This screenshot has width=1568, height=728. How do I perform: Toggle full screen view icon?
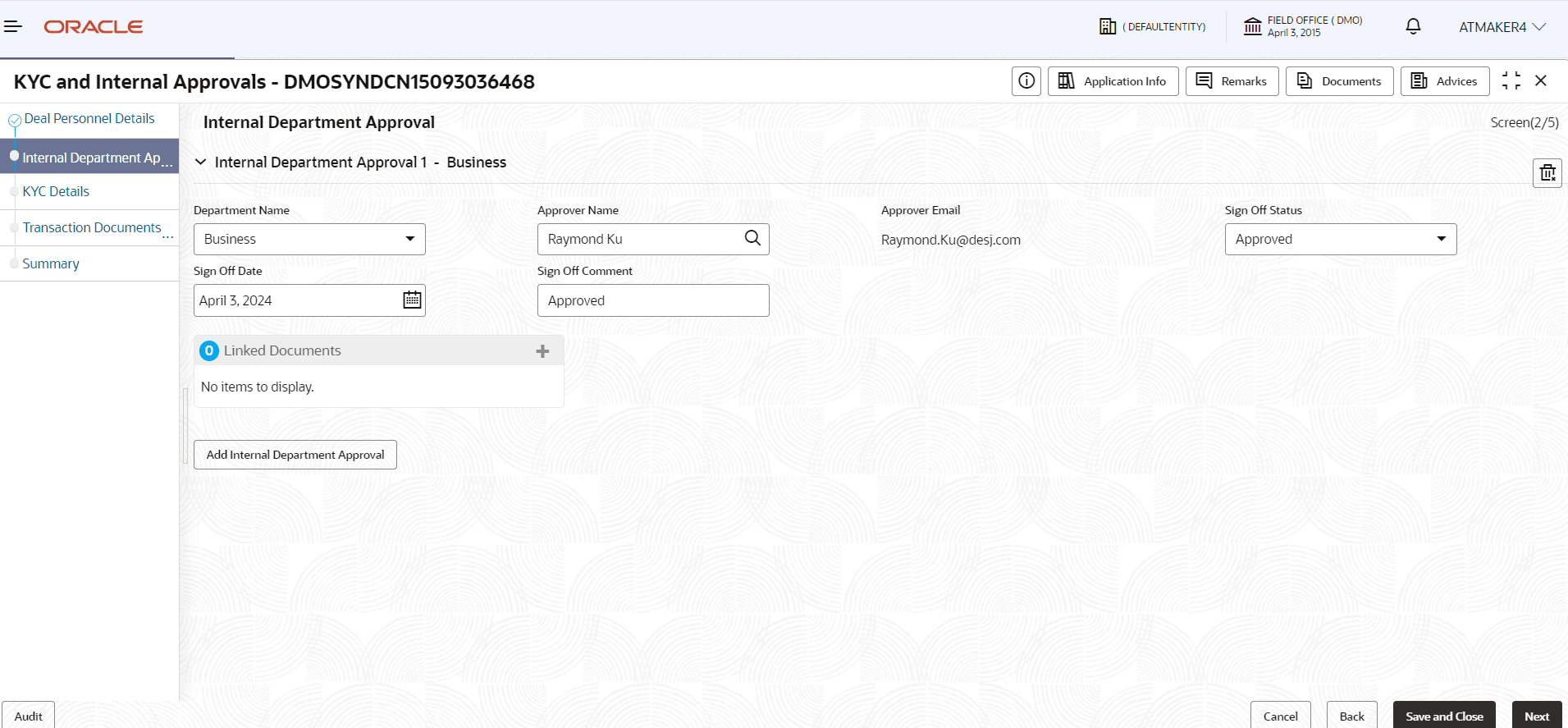pos(1511,80)
